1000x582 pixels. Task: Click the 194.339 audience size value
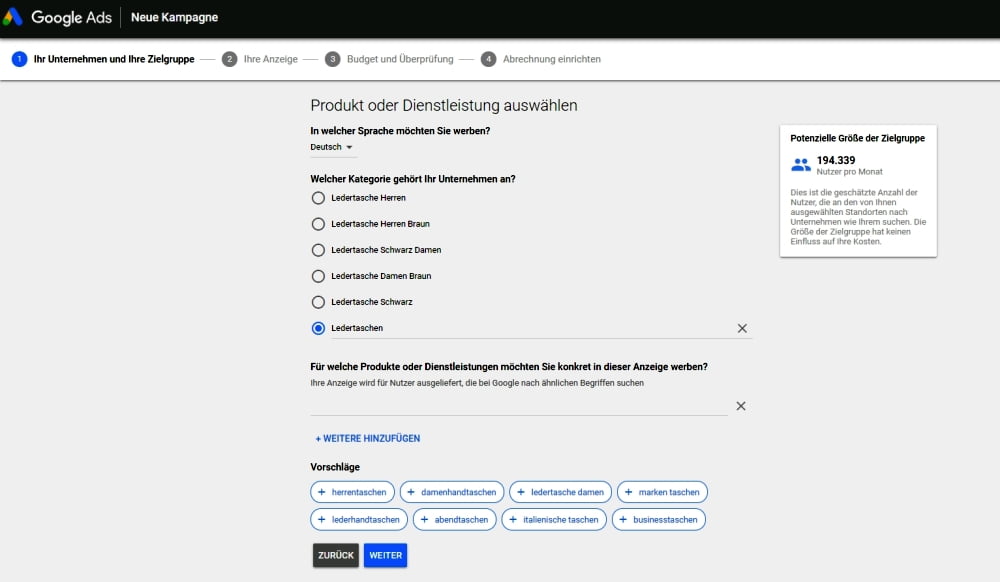coord(835,161)
